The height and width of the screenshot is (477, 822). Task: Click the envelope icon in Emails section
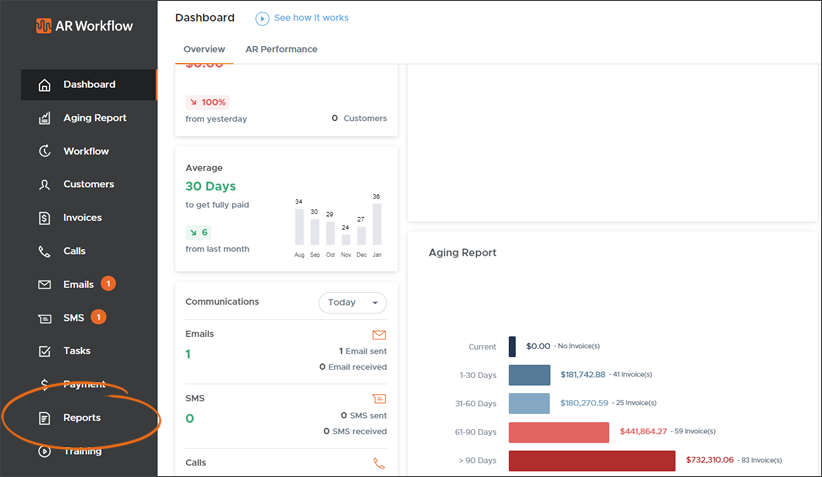coord(379,335)
